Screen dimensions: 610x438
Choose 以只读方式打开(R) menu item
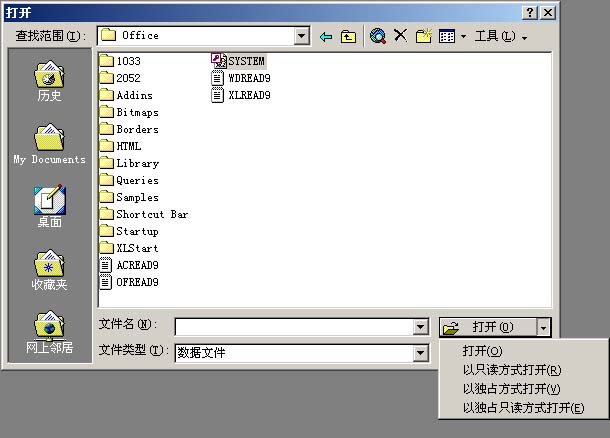tap(524, 370)
